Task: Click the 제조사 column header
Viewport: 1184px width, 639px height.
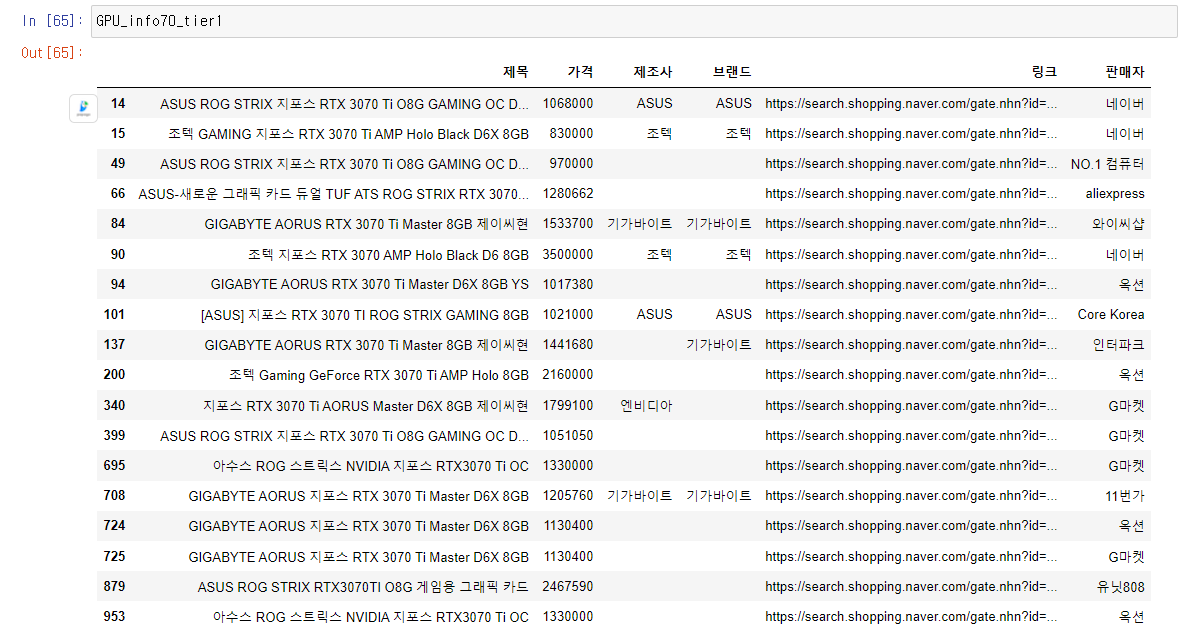Action: tap(652, 72)
